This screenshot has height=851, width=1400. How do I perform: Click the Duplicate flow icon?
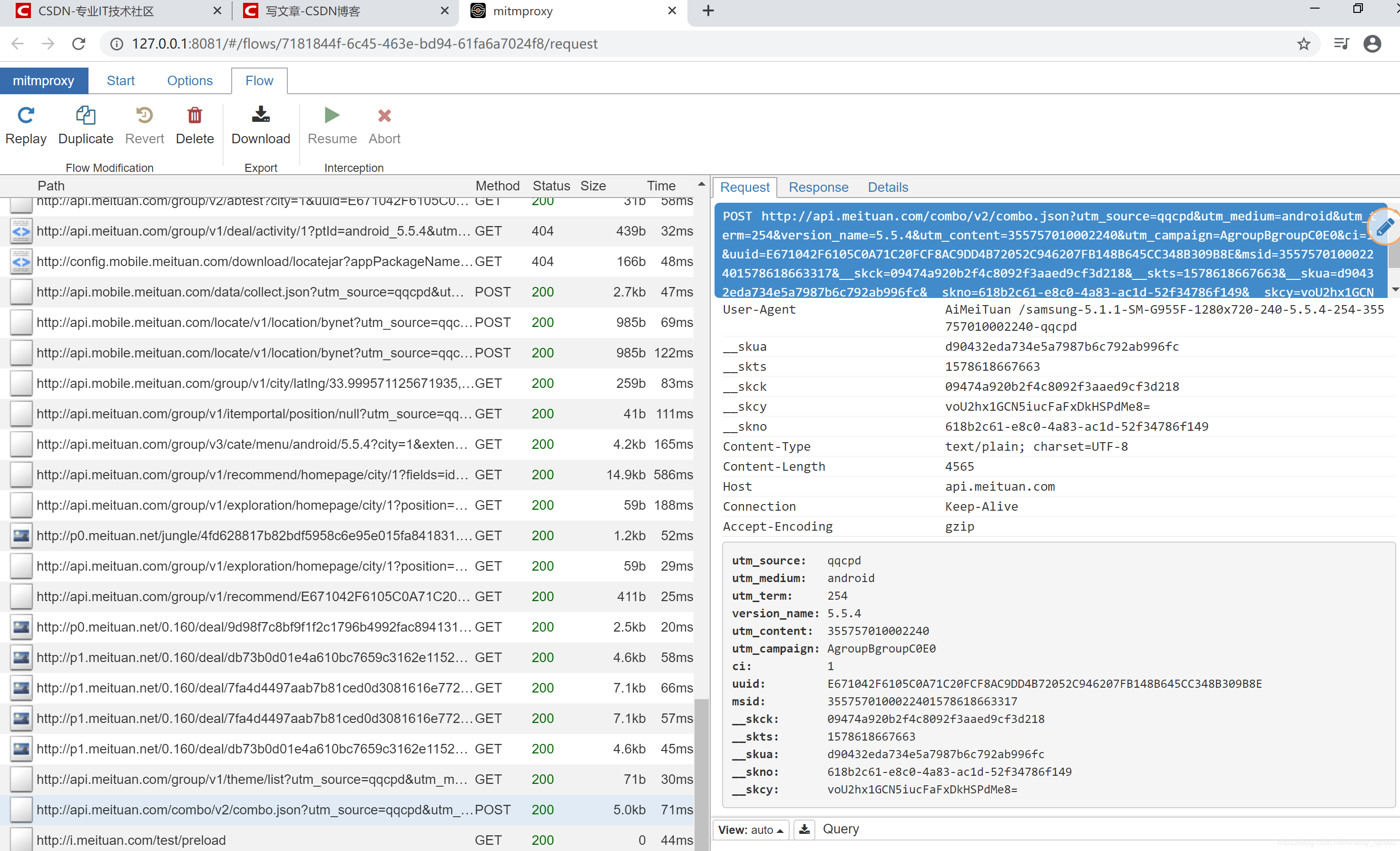click(85, 115)
